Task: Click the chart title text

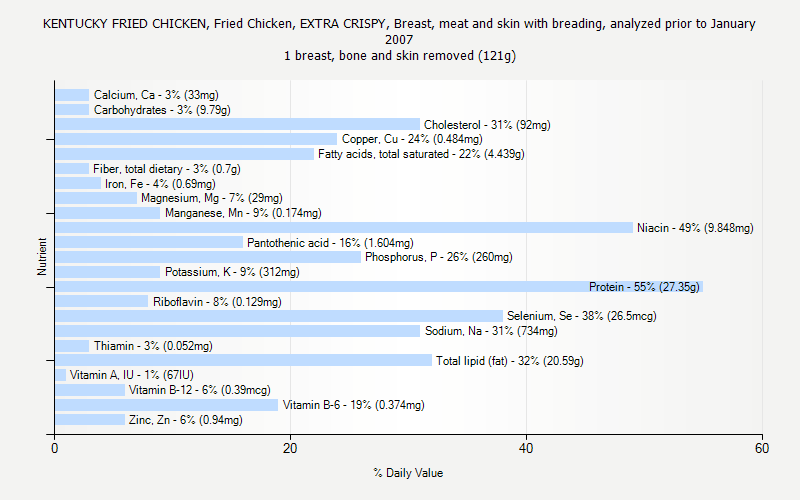Action: tap(400, 39)
